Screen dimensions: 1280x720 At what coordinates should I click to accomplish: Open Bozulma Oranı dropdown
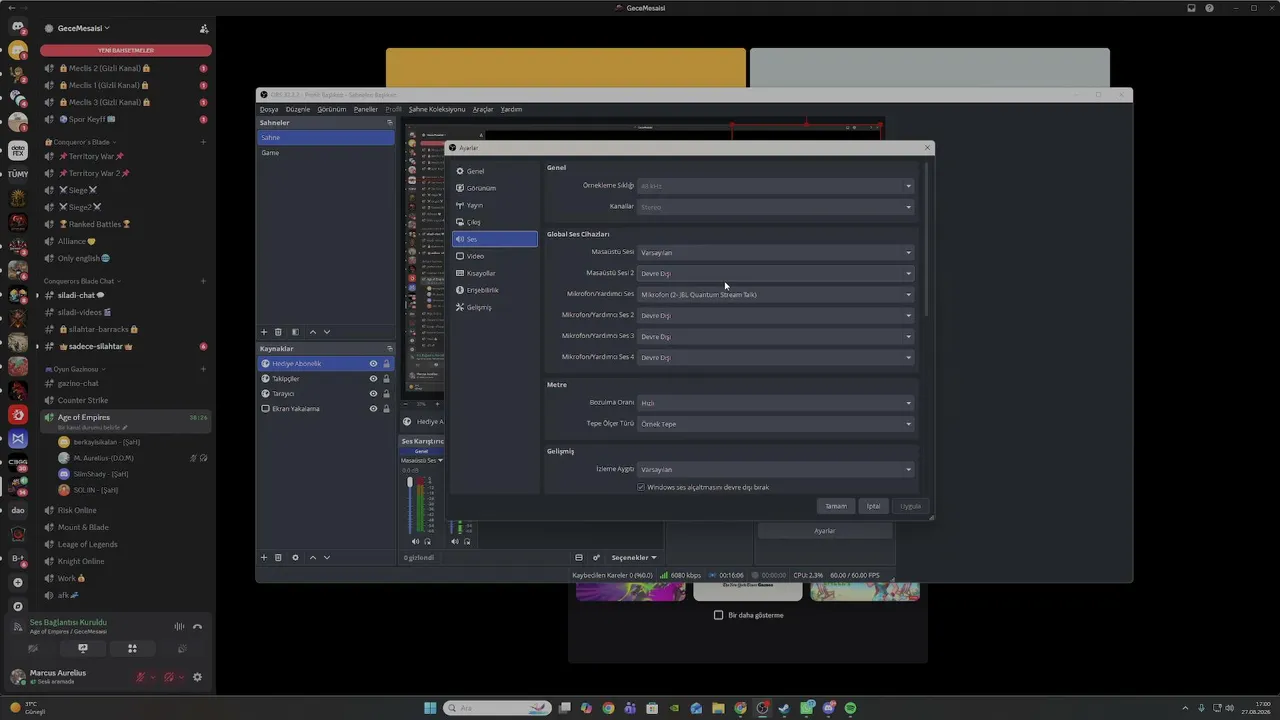[776, 403]
